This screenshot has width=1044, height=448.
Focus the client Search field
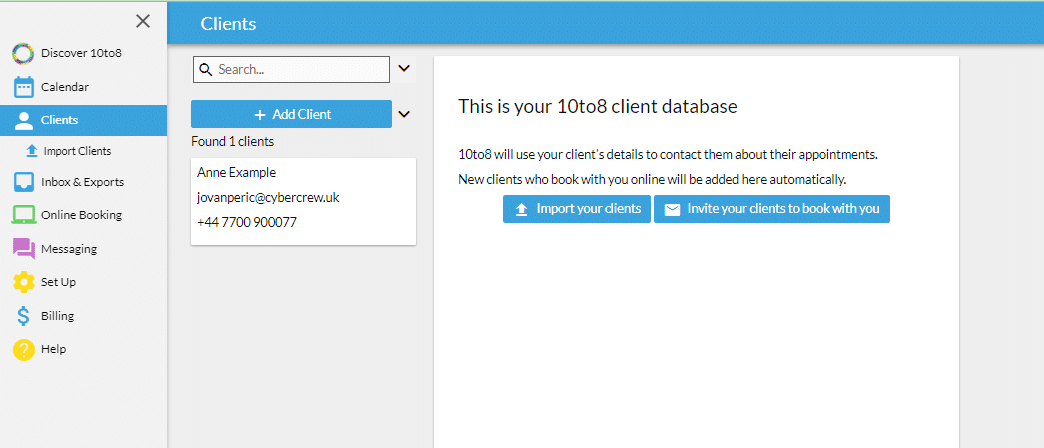coord(291,69)
